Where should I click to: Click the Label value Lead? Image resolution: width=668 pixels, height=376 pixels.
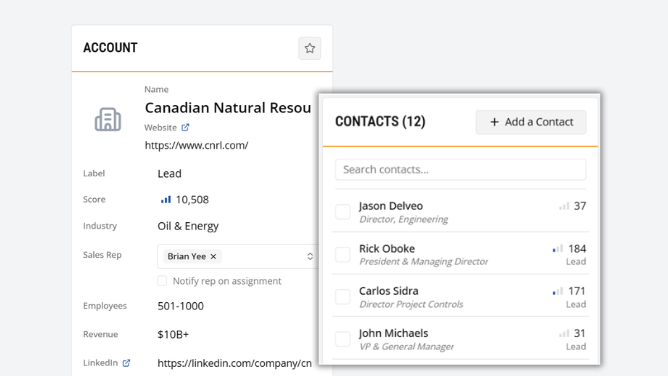tap(170, 174)
